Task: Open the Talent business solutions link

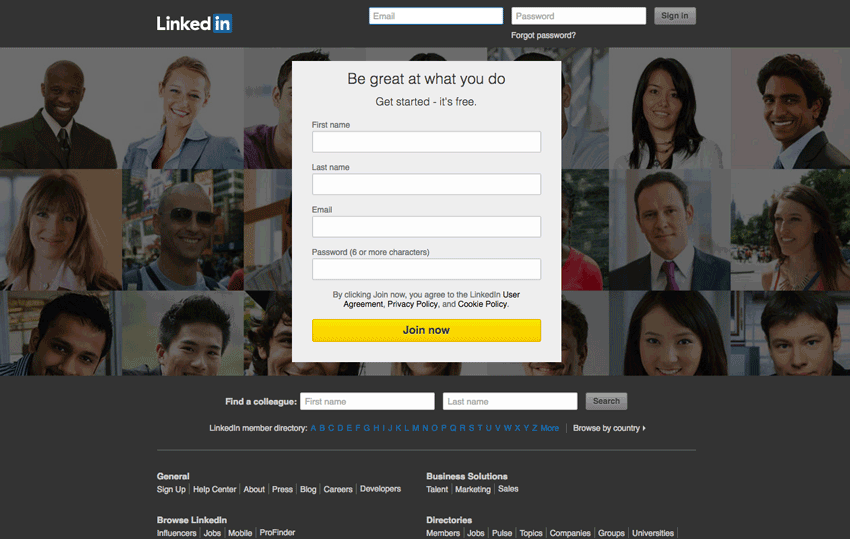Action: click(437, 489)
